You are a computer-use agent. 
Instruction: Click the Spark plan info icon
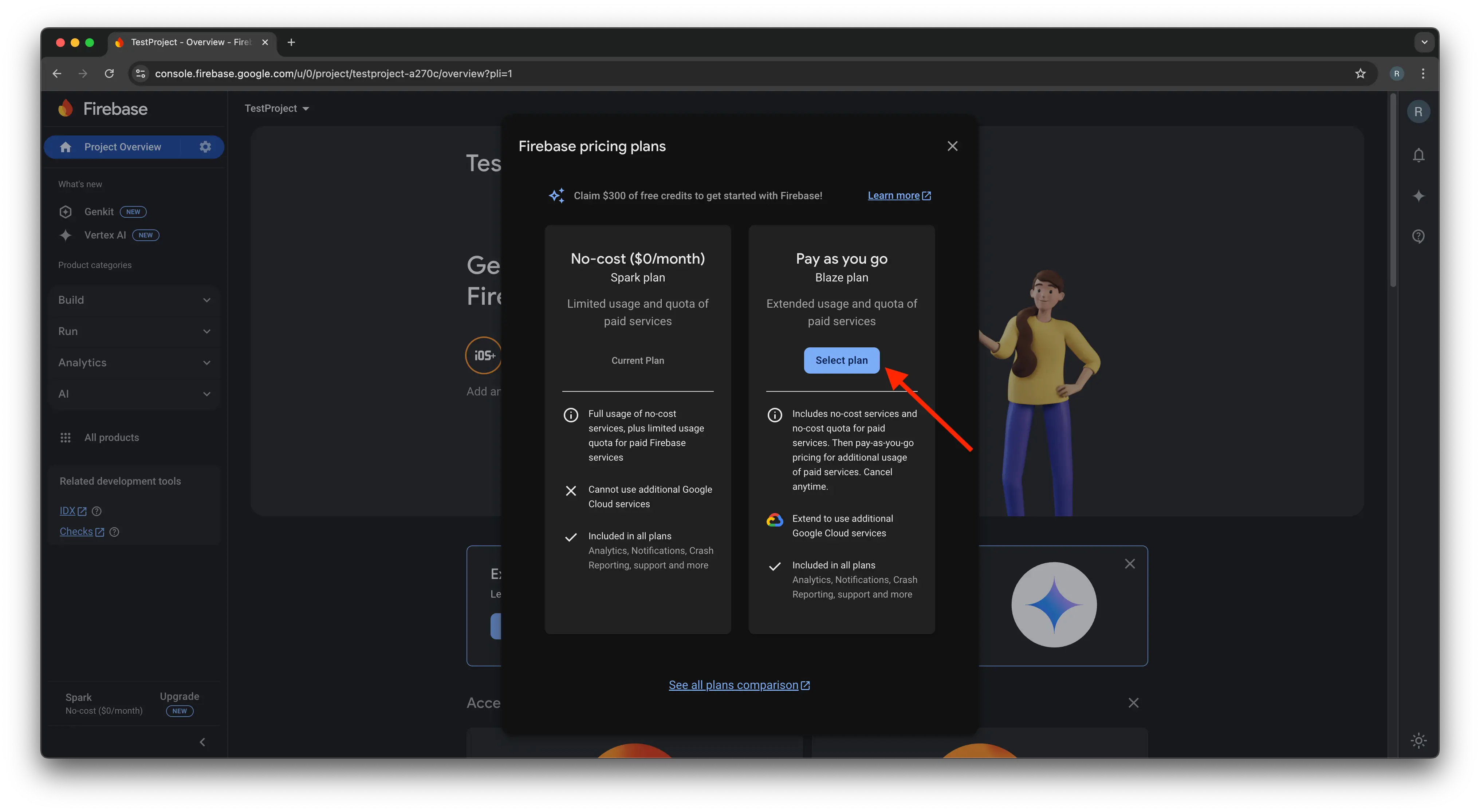point(571,415)
